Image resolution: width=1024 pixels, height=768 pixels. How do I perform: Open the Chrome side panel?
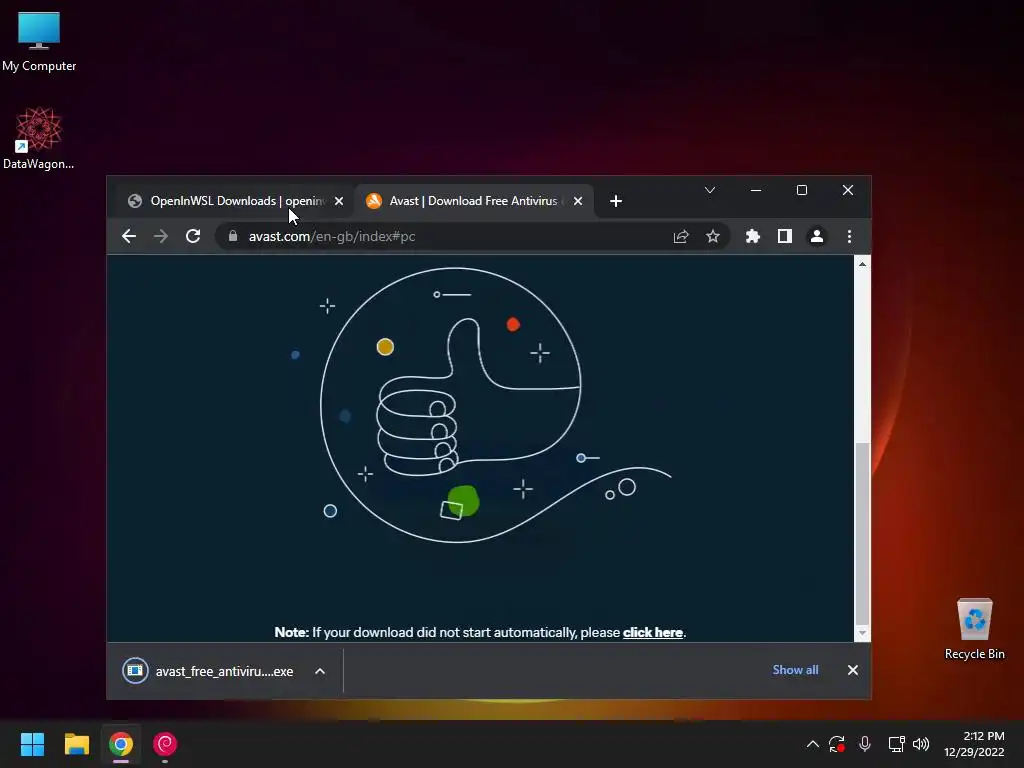click(785, 236)
